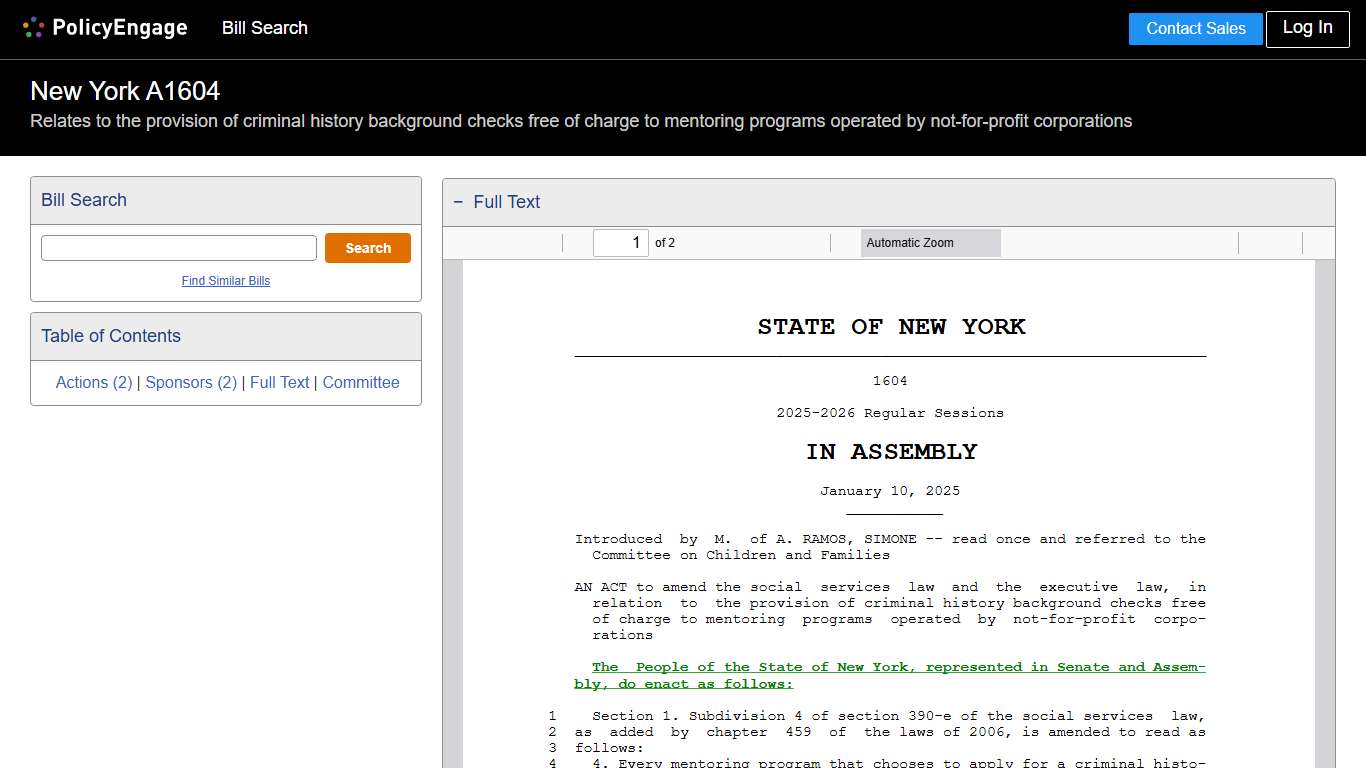
Task: Open the Automatic Zoom dropdown
Action: (929, 242)
